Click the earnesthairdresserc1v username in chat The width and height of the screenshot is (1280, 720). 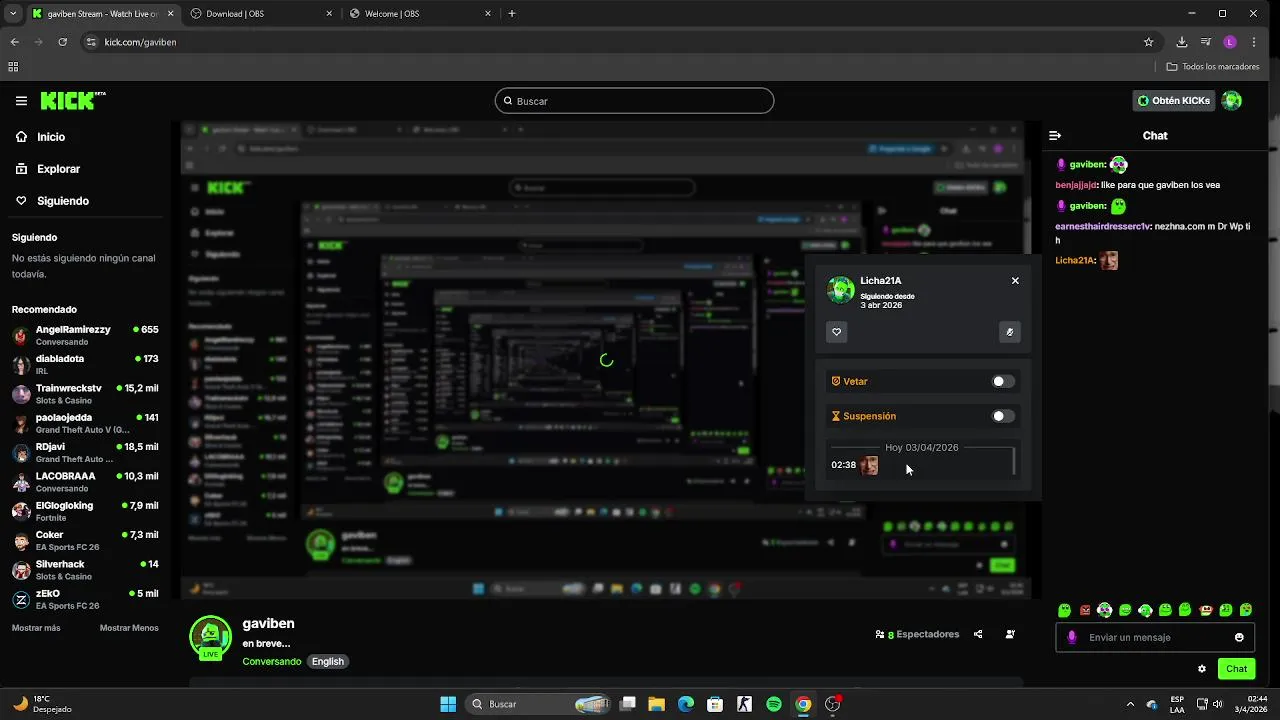tap(1102, 227)
